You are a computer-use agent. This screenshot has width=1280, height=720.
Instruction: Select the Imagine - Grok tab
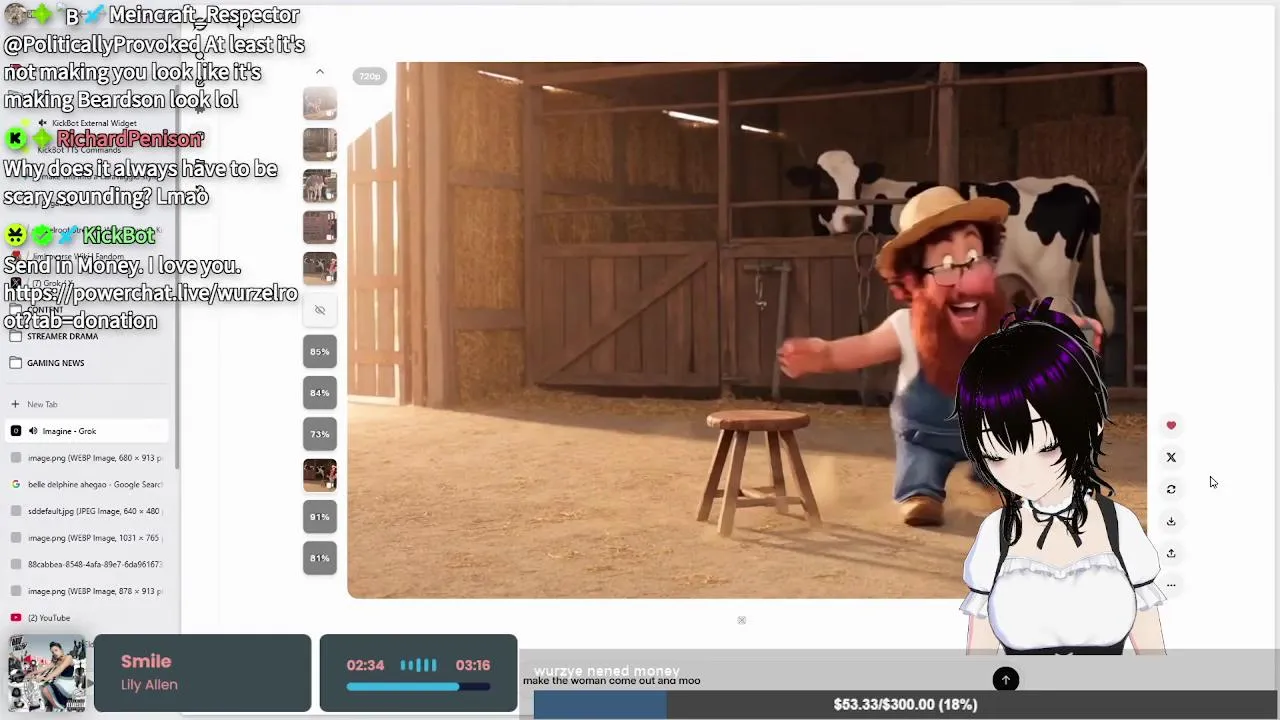pos(85,431)
